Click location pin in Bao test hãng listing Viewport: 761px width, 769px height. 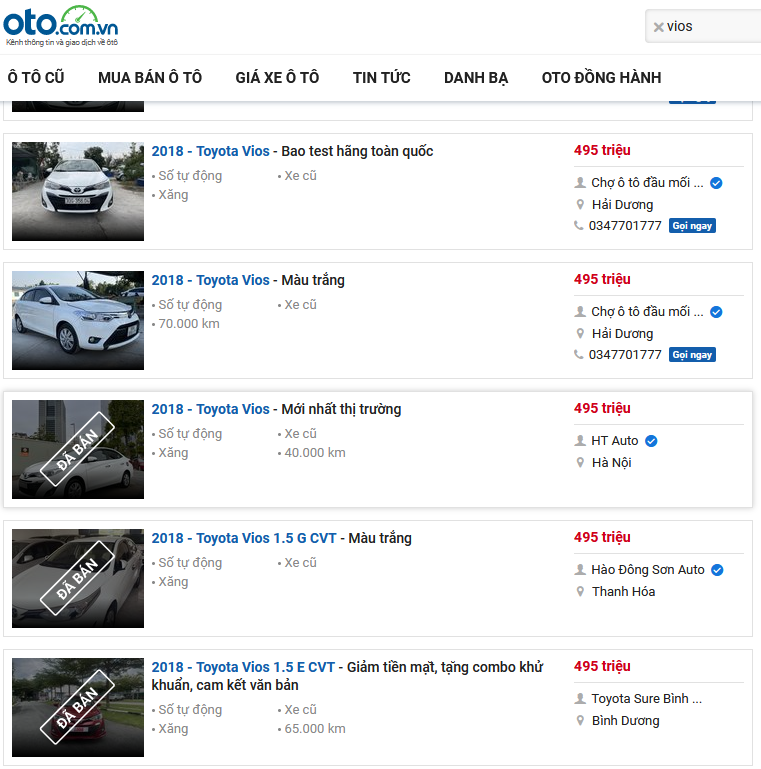tap(580, 205)
